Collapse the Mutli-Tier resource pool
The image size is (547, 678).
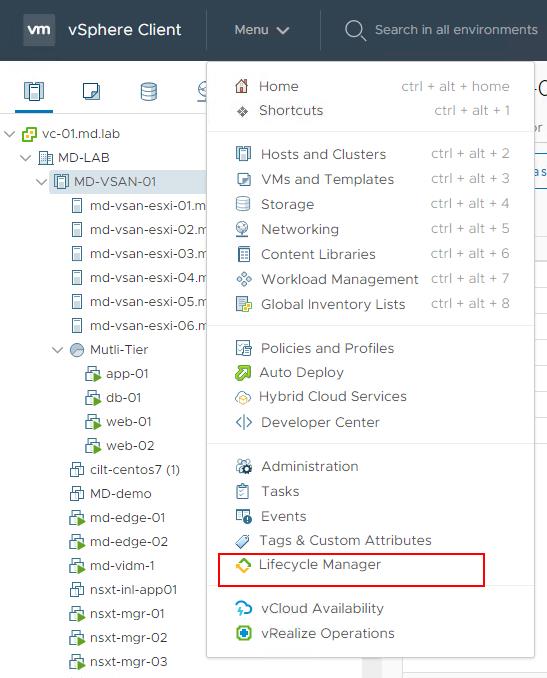point(58,350)
